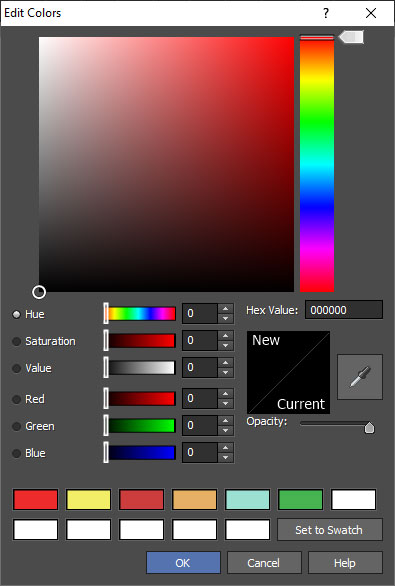Decrease the Value field with down arrow

225,372
